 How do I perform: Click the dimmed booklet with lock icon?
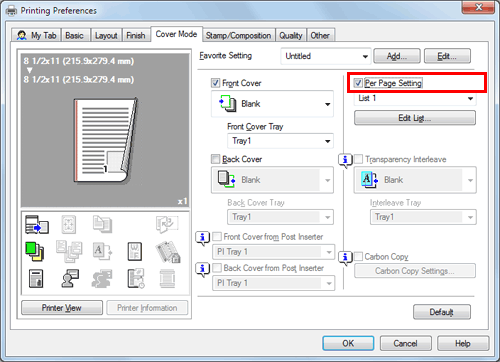[168, 252]
